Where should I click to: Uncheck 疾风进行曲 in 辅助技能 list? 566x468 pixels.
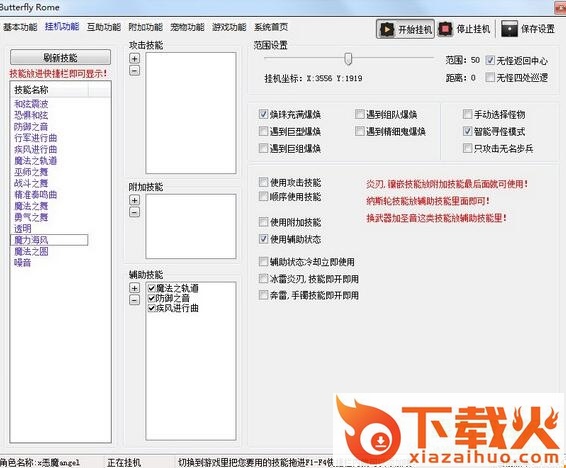152,308
